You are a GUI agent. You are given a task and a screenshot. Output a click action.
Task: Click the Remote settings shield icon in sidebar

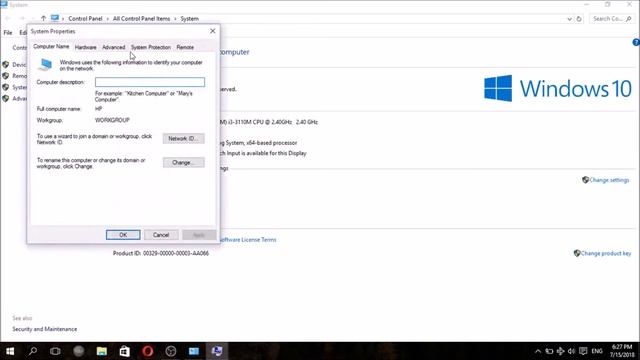6,76
